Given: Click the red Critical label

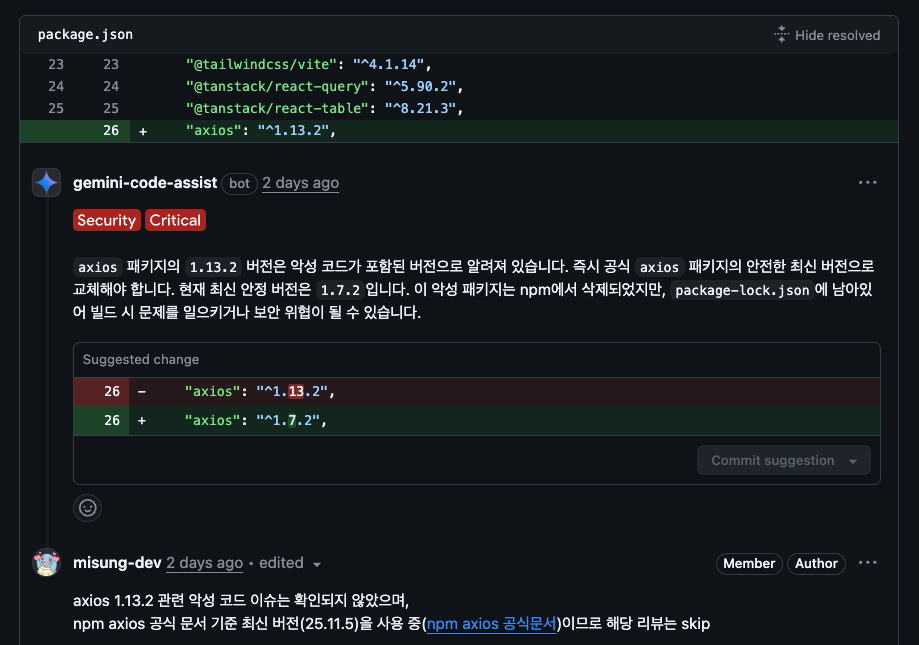Looking at the screenshot, I should (x=175, y=220).
